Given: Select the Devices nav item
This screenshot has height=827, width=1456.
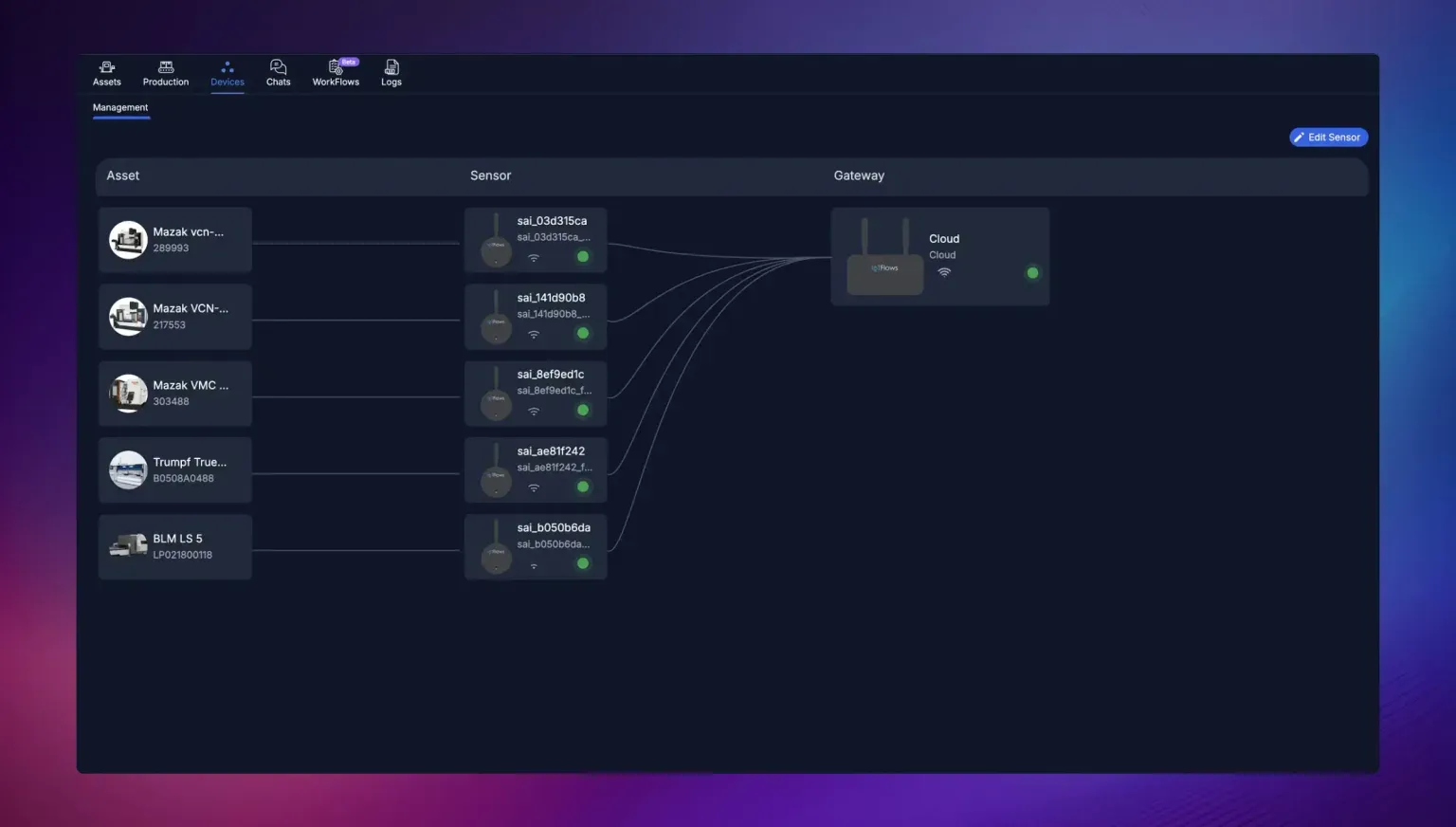Looking at the screenshot, I should pyautogui.click(x=227, y=73).
